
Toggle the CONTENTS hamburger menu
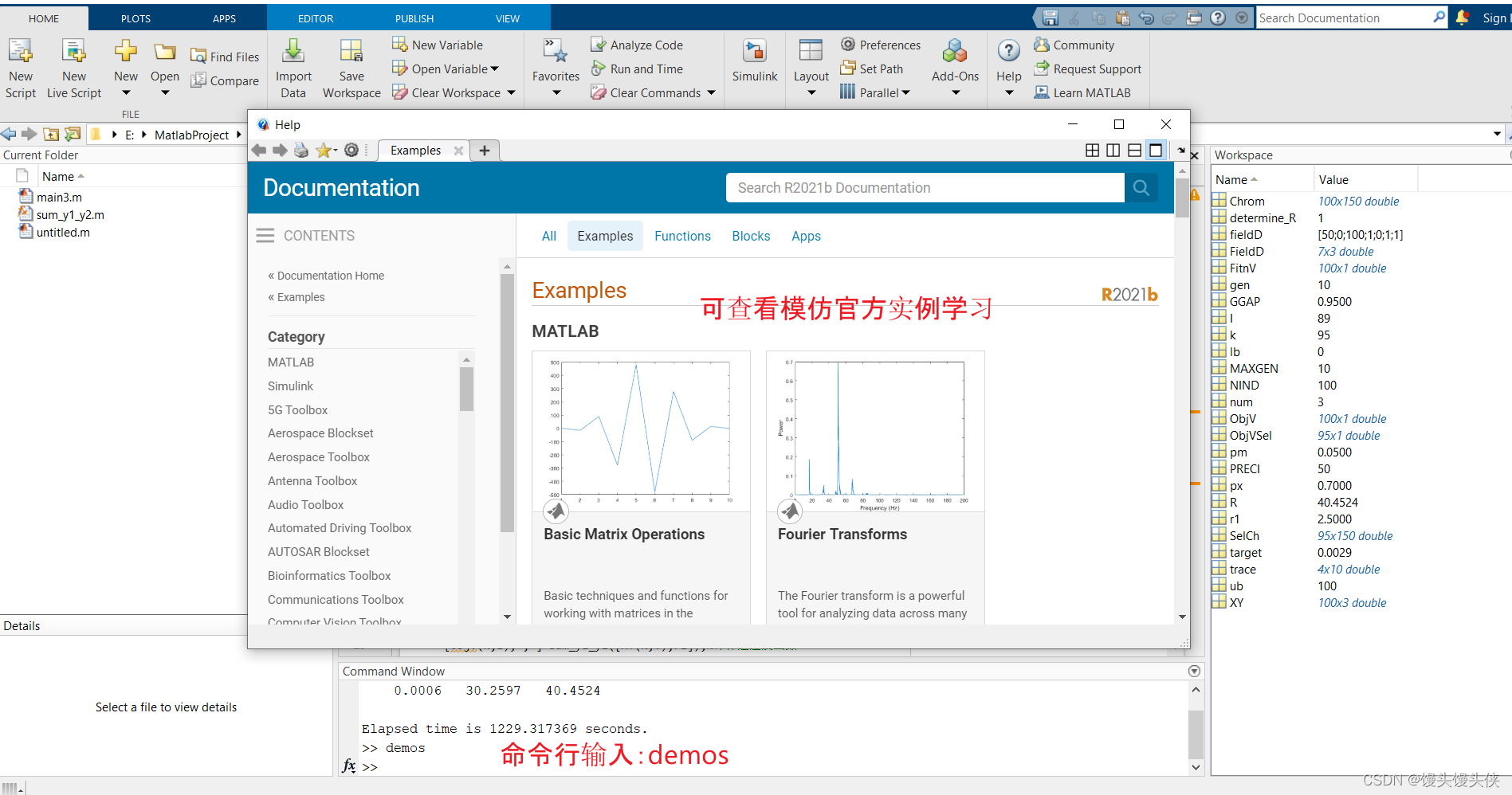coord(265,235)
